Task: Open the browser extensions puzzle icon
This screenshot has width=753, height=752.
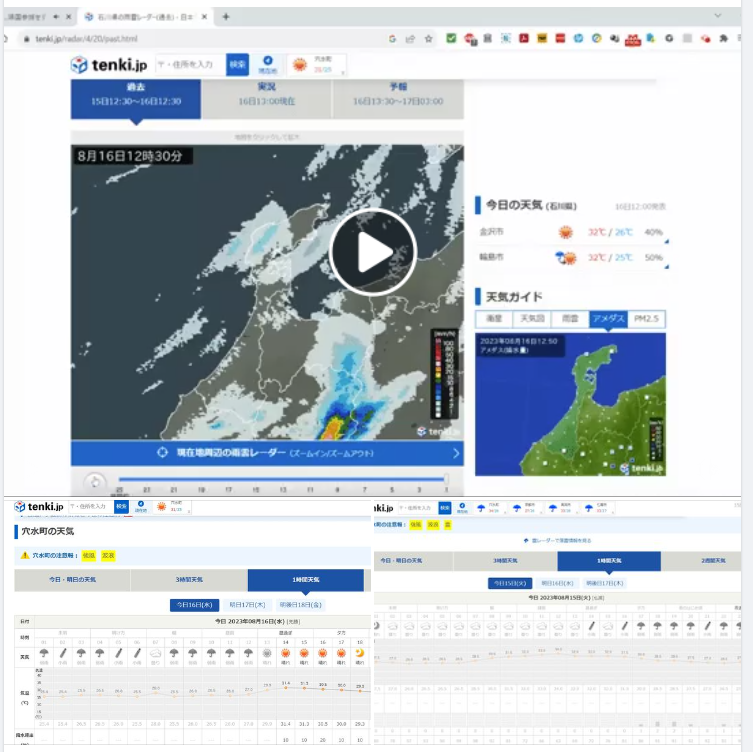Action: click(722, 38)
